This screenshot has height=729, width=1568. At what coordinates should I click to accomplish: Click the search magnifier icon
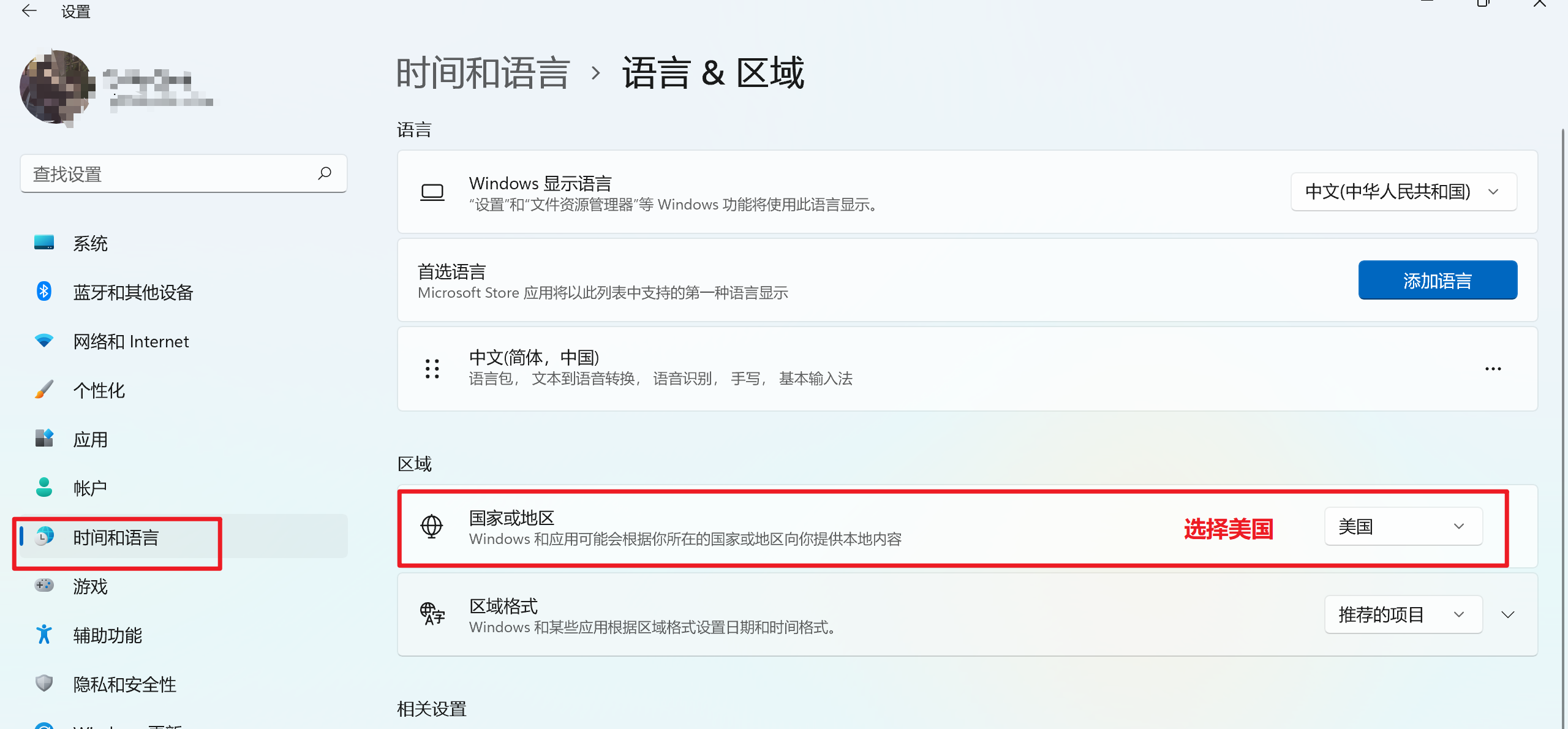tap(325, 173)
